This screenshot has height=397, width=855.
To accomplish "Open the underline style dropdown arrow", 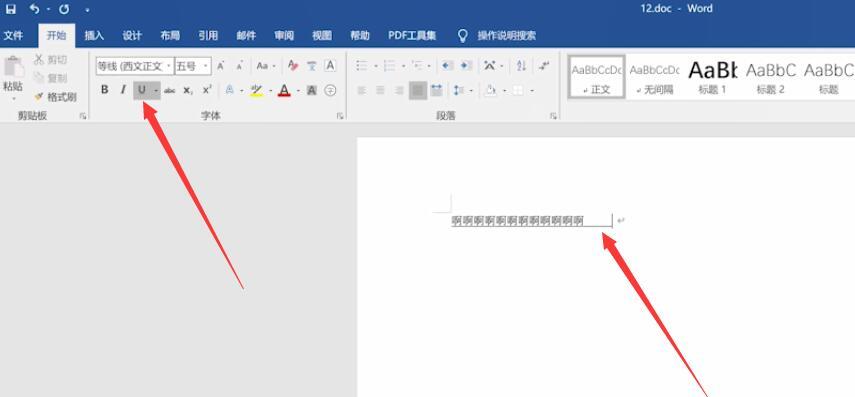I will coord(156,90).
